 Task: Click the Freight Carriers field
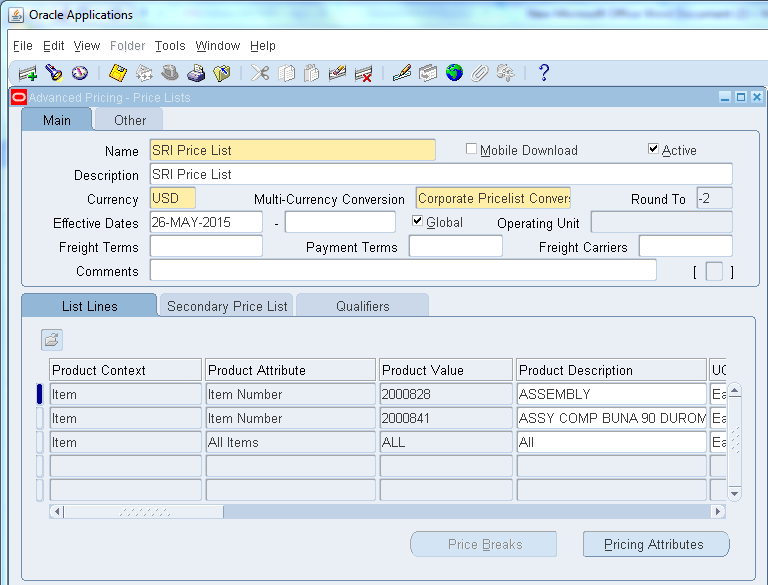[x=686, y=246]
